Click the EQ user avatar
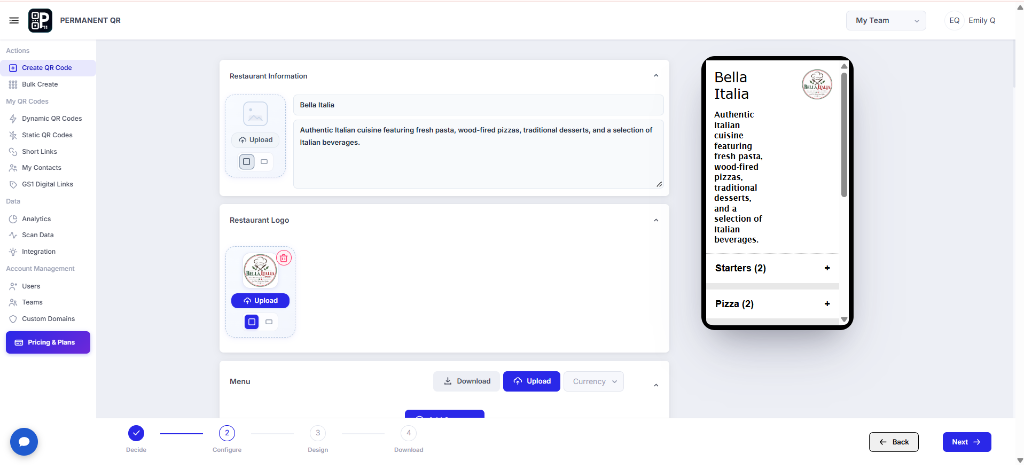This screenshot has width=1024, height=465. [x=954, y=20]
